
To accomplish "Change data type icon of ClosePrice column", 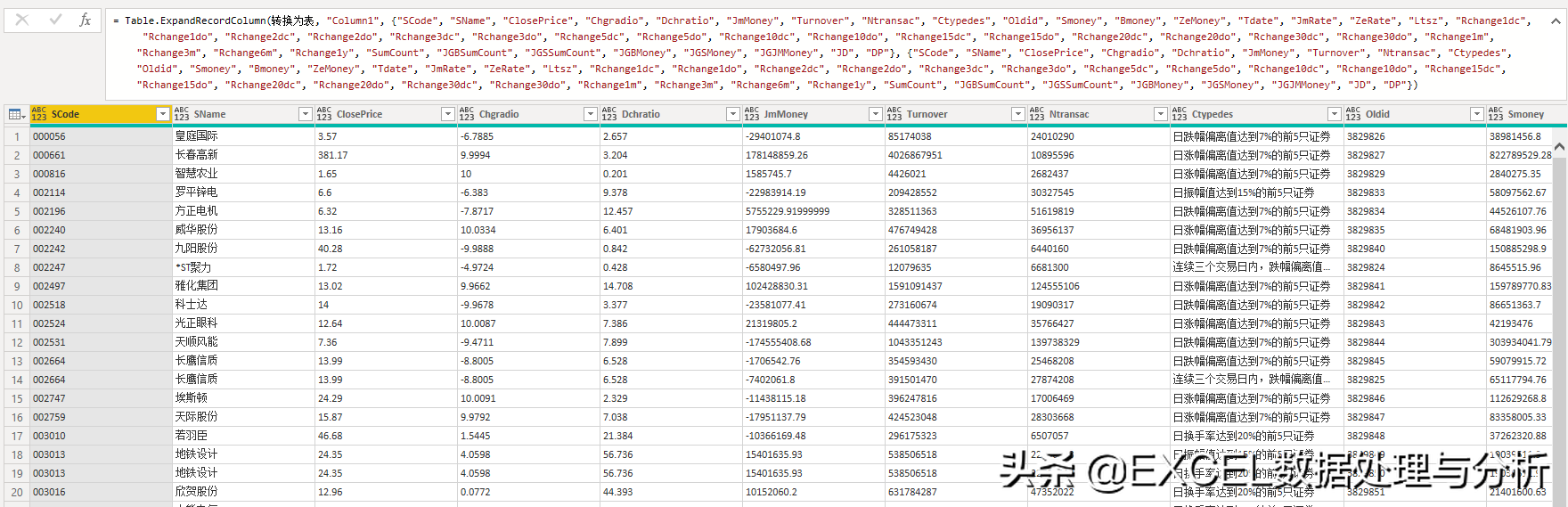I will tap(324, 114).
